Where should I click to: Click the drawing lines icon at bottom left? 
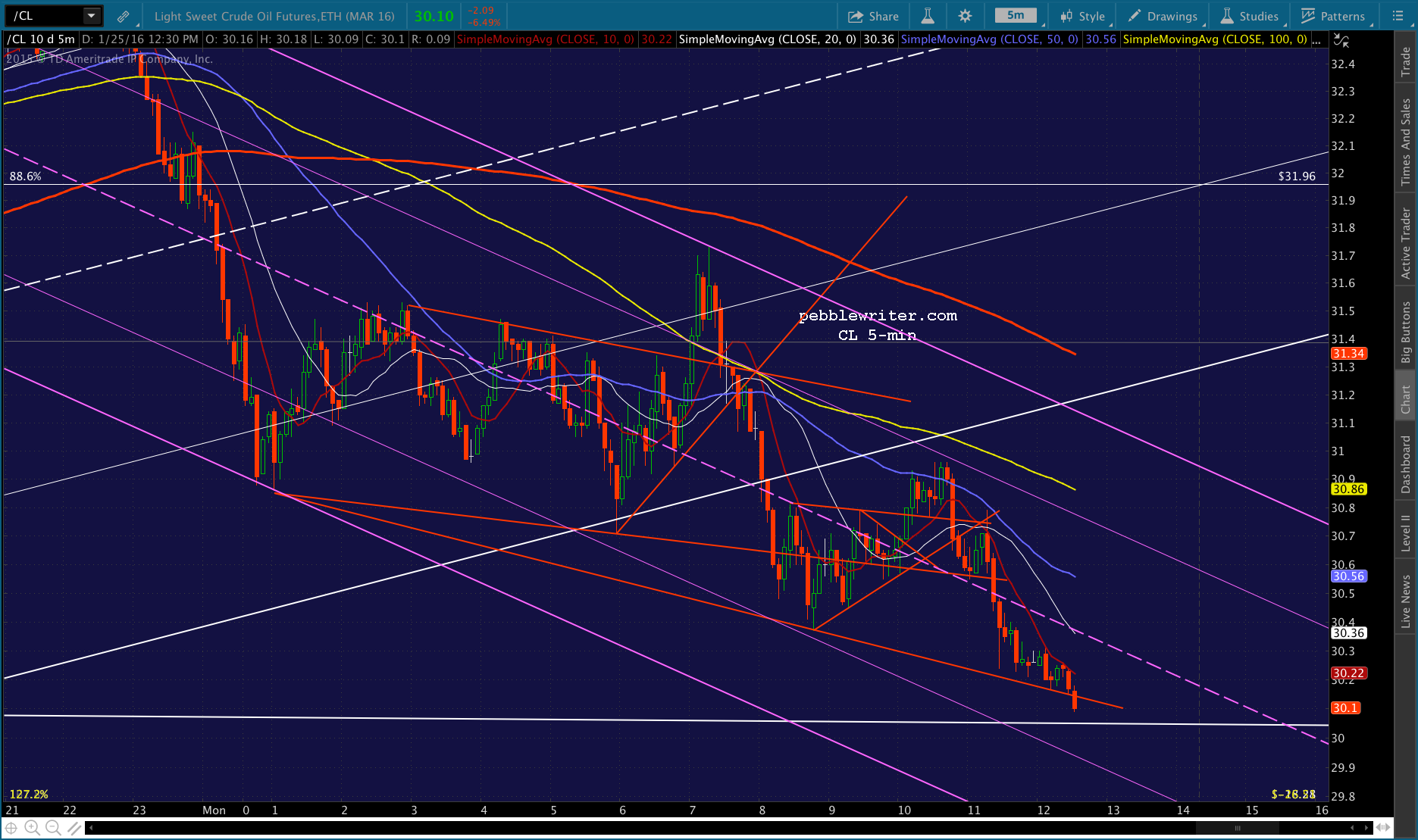74,828
